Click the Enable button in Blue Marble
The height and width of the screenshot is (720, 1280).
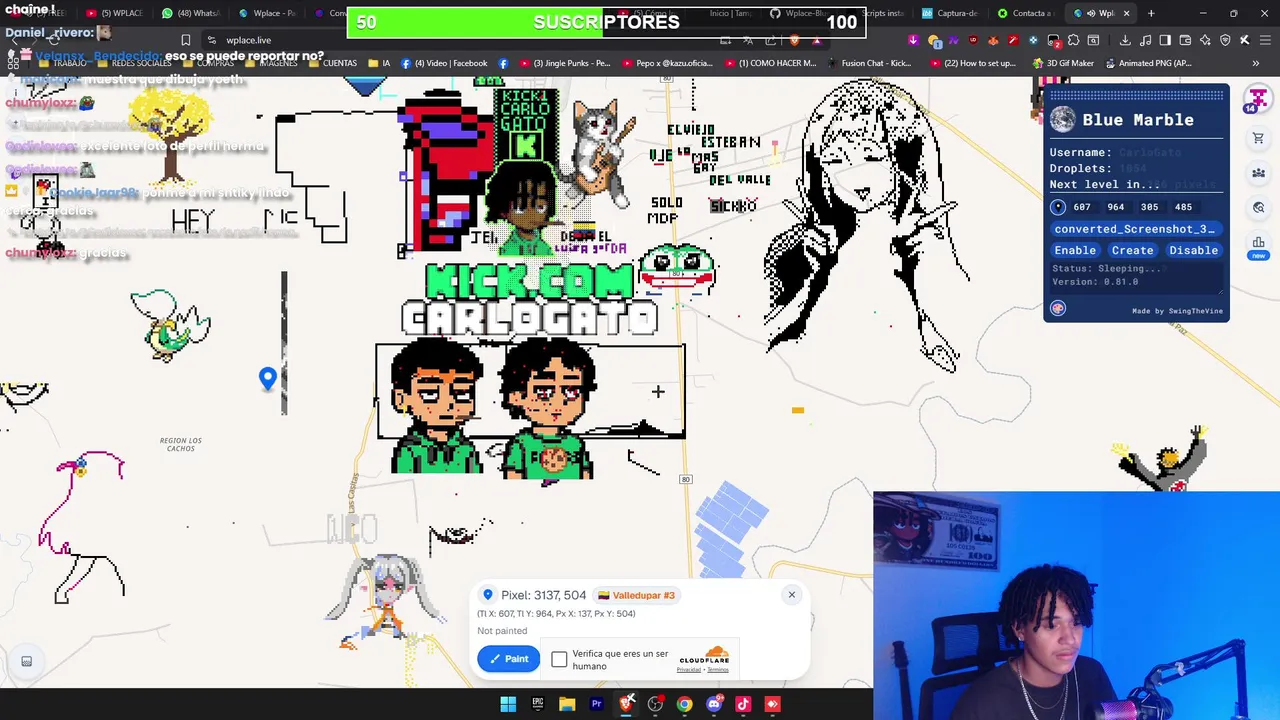(x=1075, y=250)
